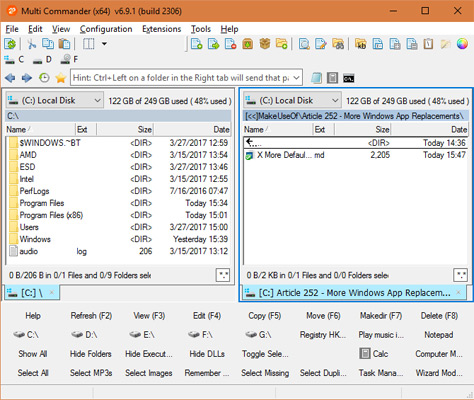Viewport: 474px width, 400px height.
Task: Open the history clock icon
Action: pyautogui.click(x=44, y=78)
